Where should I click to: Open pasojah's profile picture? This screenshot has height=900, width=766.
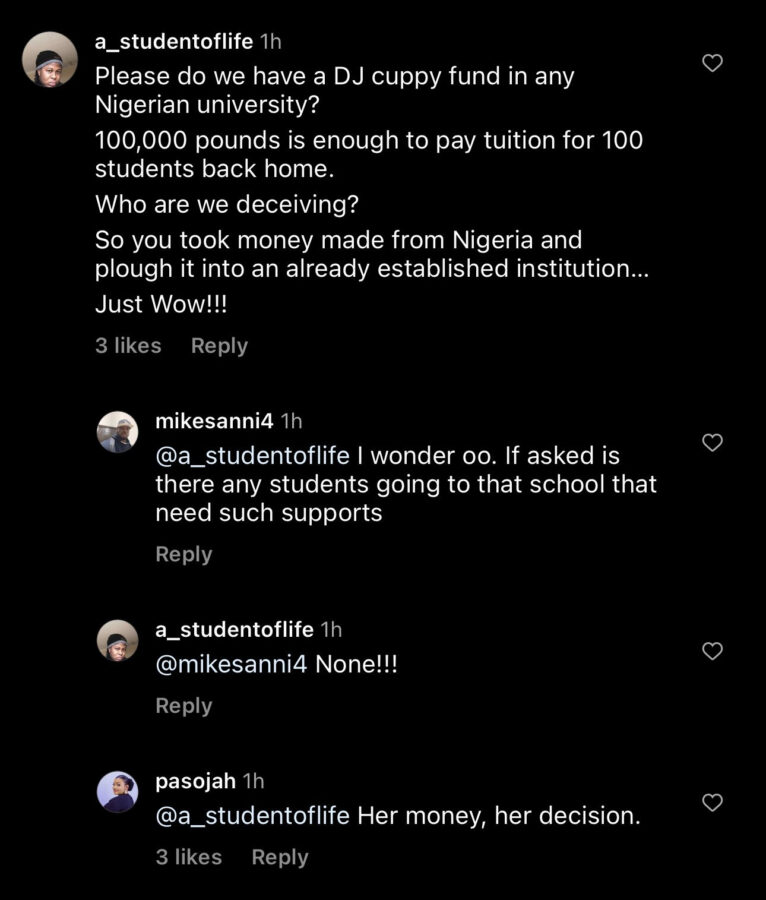tap(117, 792)
